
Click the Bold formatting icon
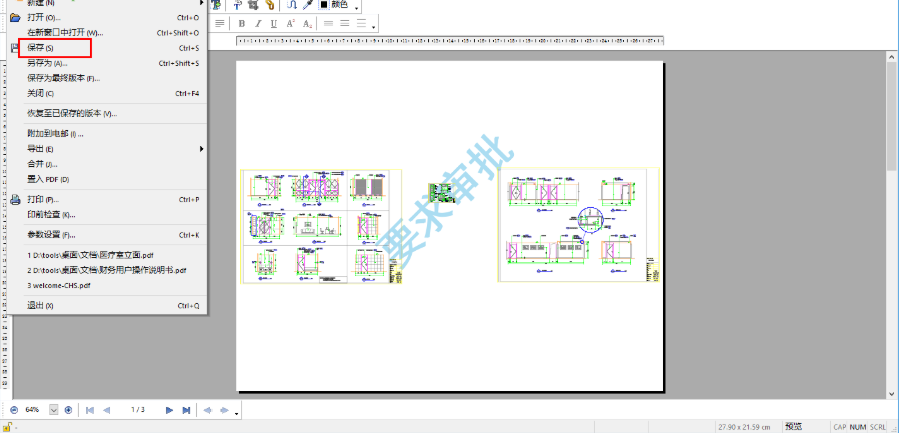coord(242,23)
